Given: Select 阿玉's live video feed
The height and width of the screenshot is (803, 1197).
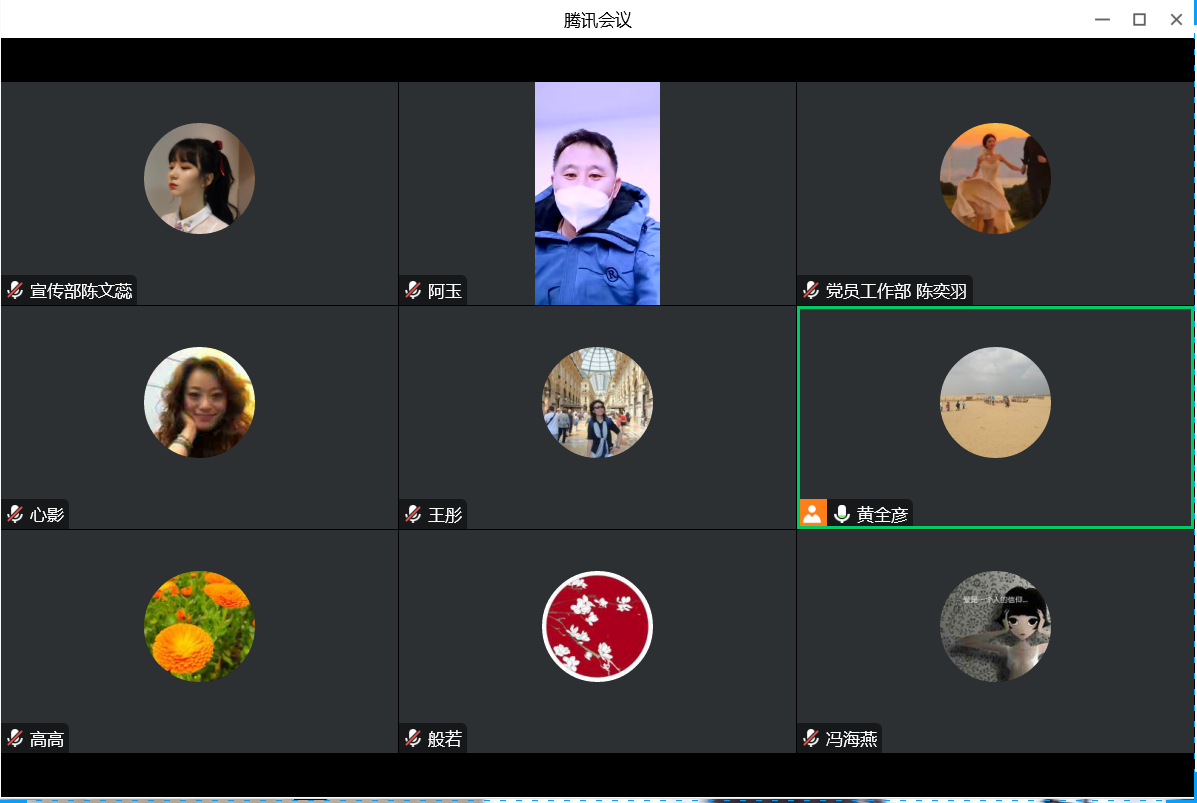Looking at the screenshot, I should tap(597, 193).
